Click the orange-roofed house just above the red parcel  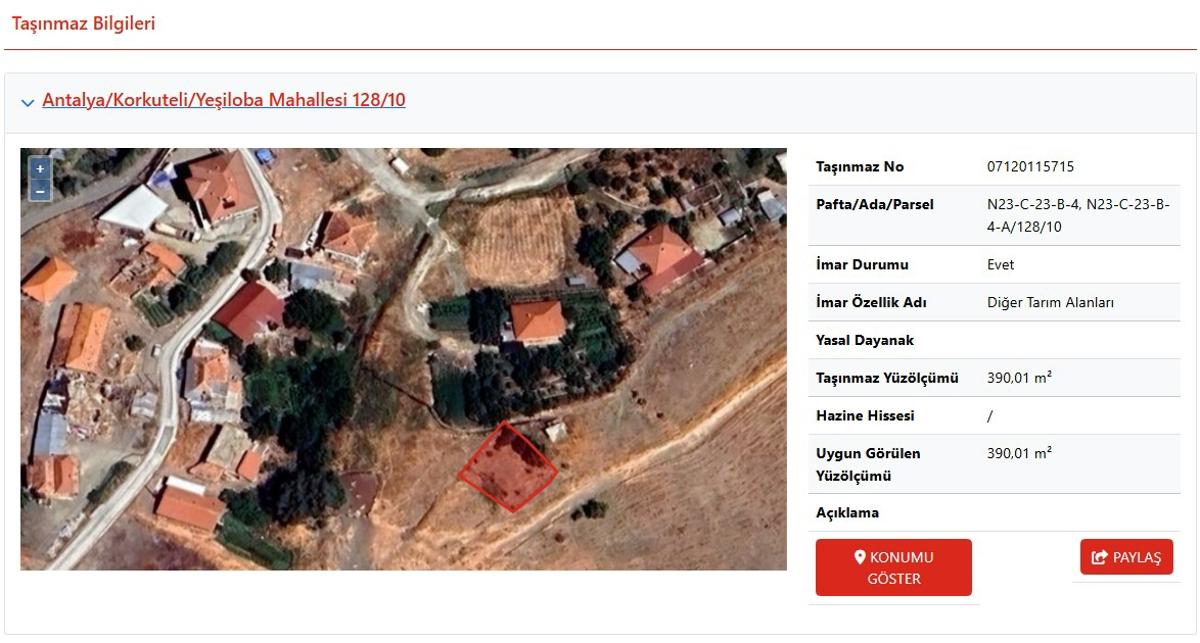[x=538, y=320]
